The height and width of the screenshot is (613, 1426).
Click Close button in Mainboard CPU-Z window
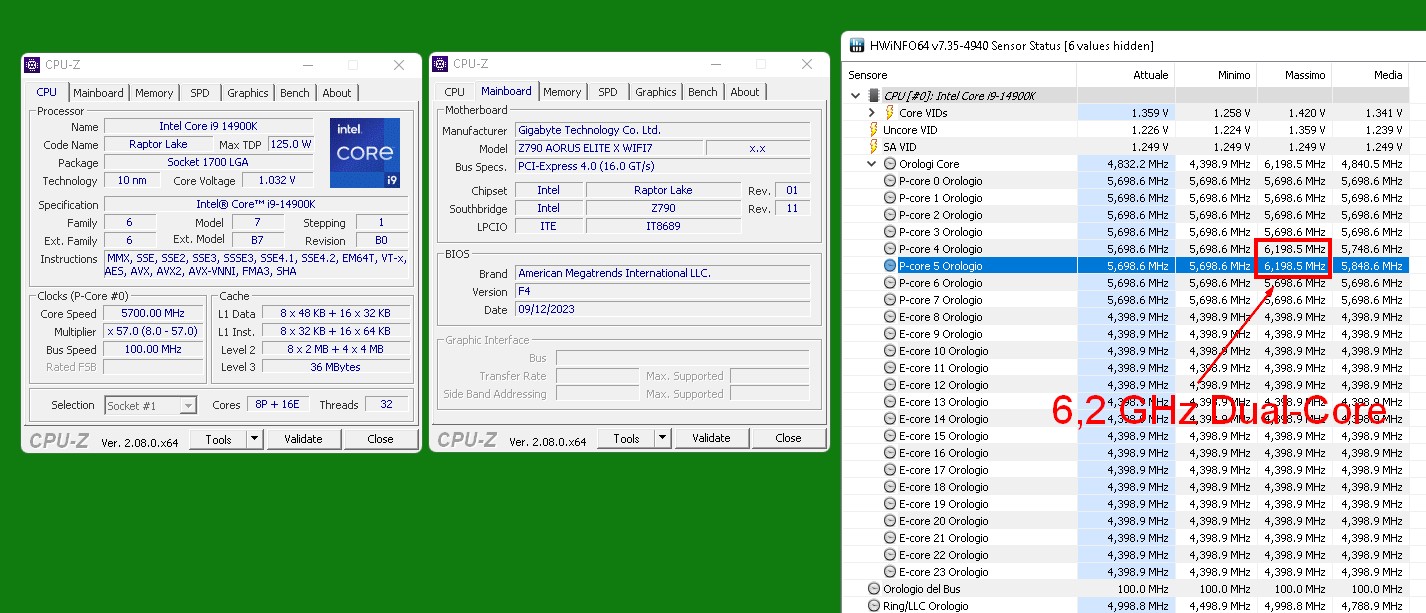click(788, 438)
